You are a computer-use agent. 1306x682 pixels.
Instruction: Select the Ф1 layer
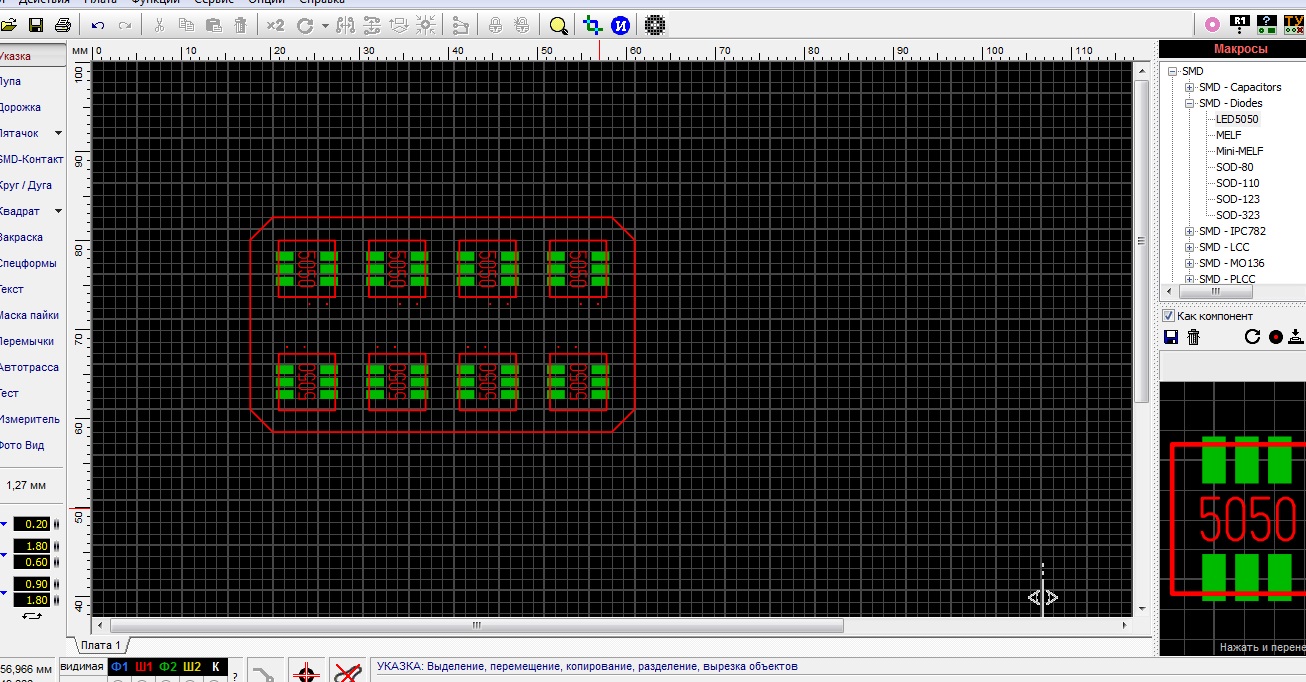[119, 667]
